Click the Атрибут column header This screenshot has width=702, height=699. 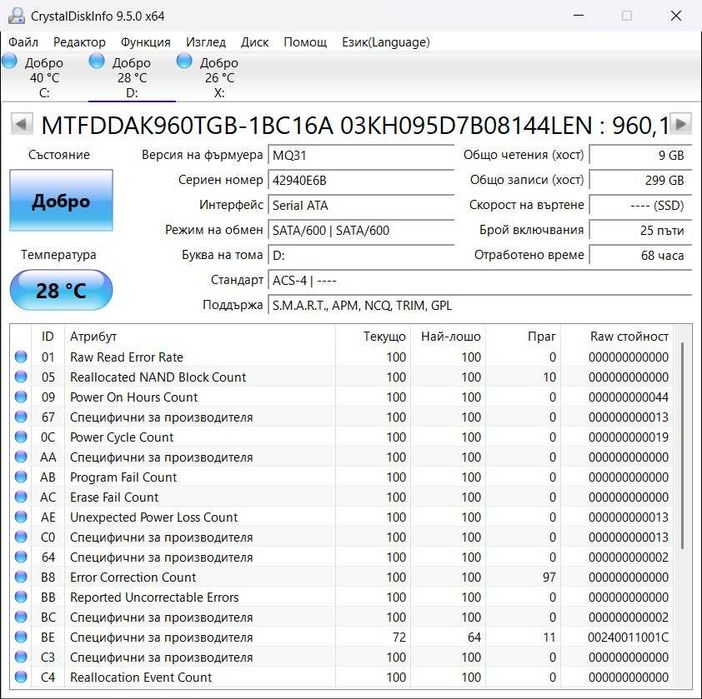tap(200, 336)
